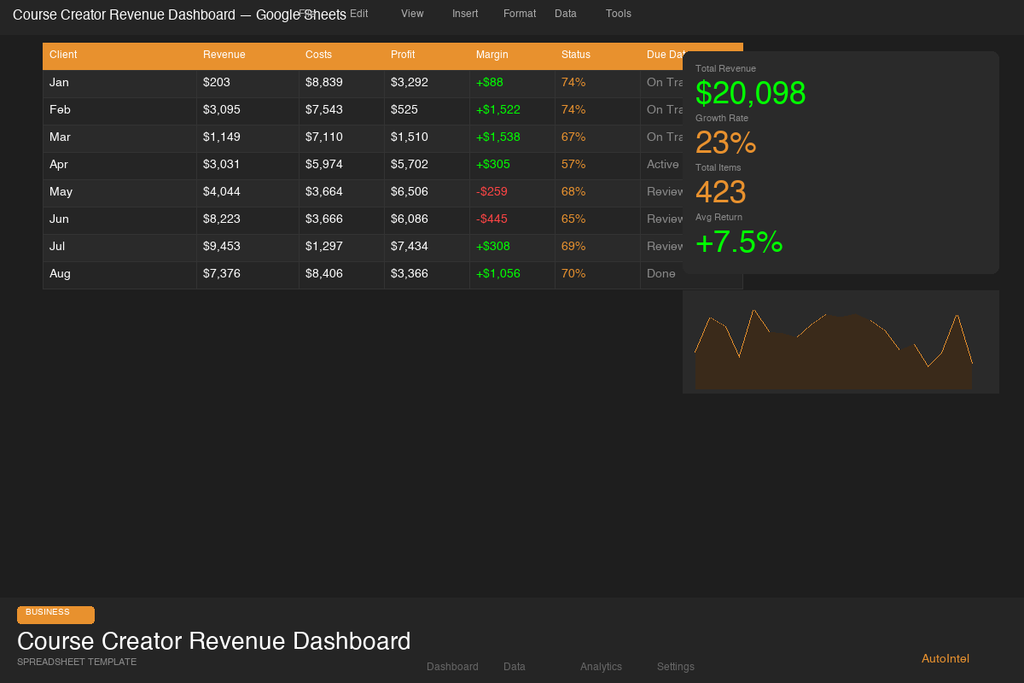Select the Active cell in Apr row
1024x683 pixels.
click(x=662, y=165)
